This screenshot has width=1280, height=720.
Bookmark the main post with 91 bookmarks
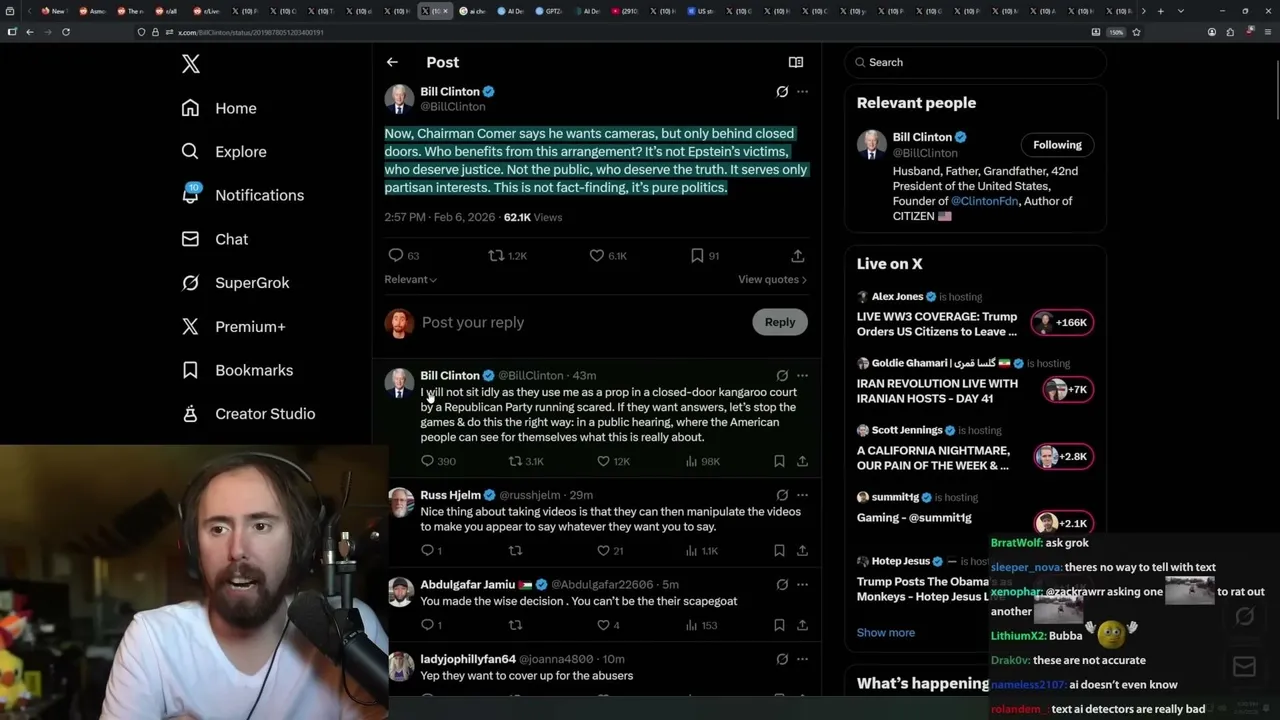(697, 256)
